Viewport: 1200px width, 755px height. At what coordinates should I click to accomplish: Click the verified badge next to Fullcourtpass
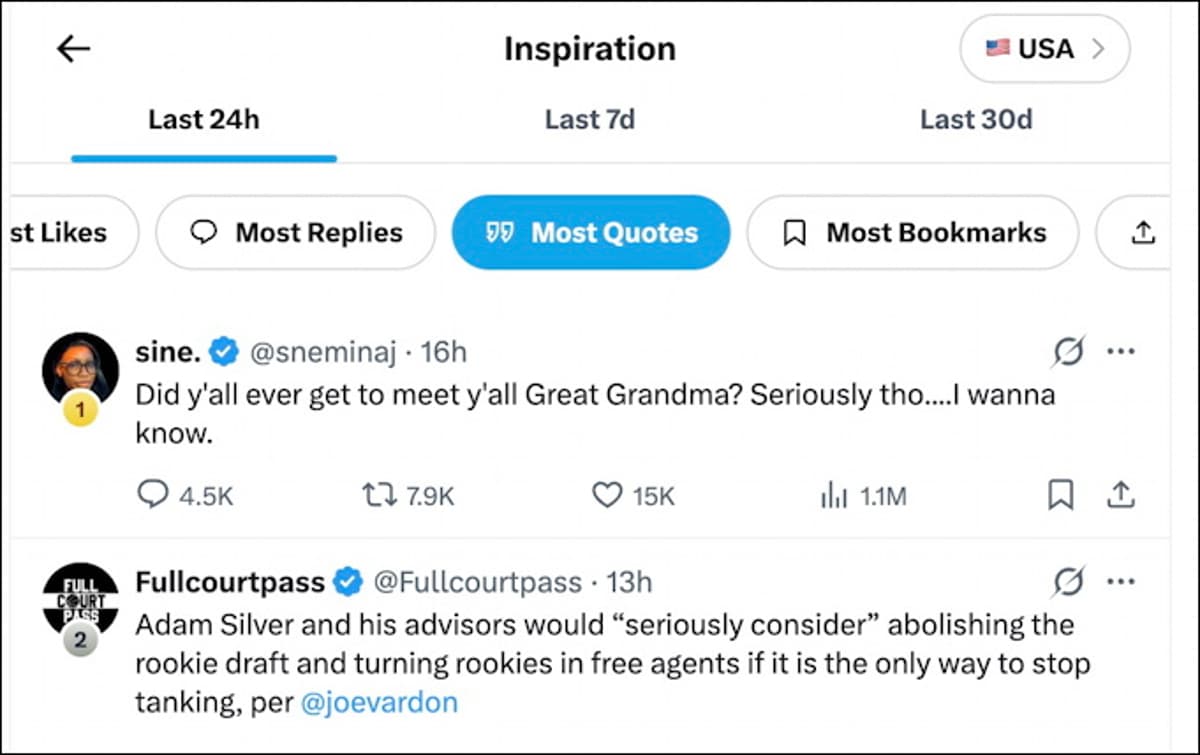[x=346, y=581]
